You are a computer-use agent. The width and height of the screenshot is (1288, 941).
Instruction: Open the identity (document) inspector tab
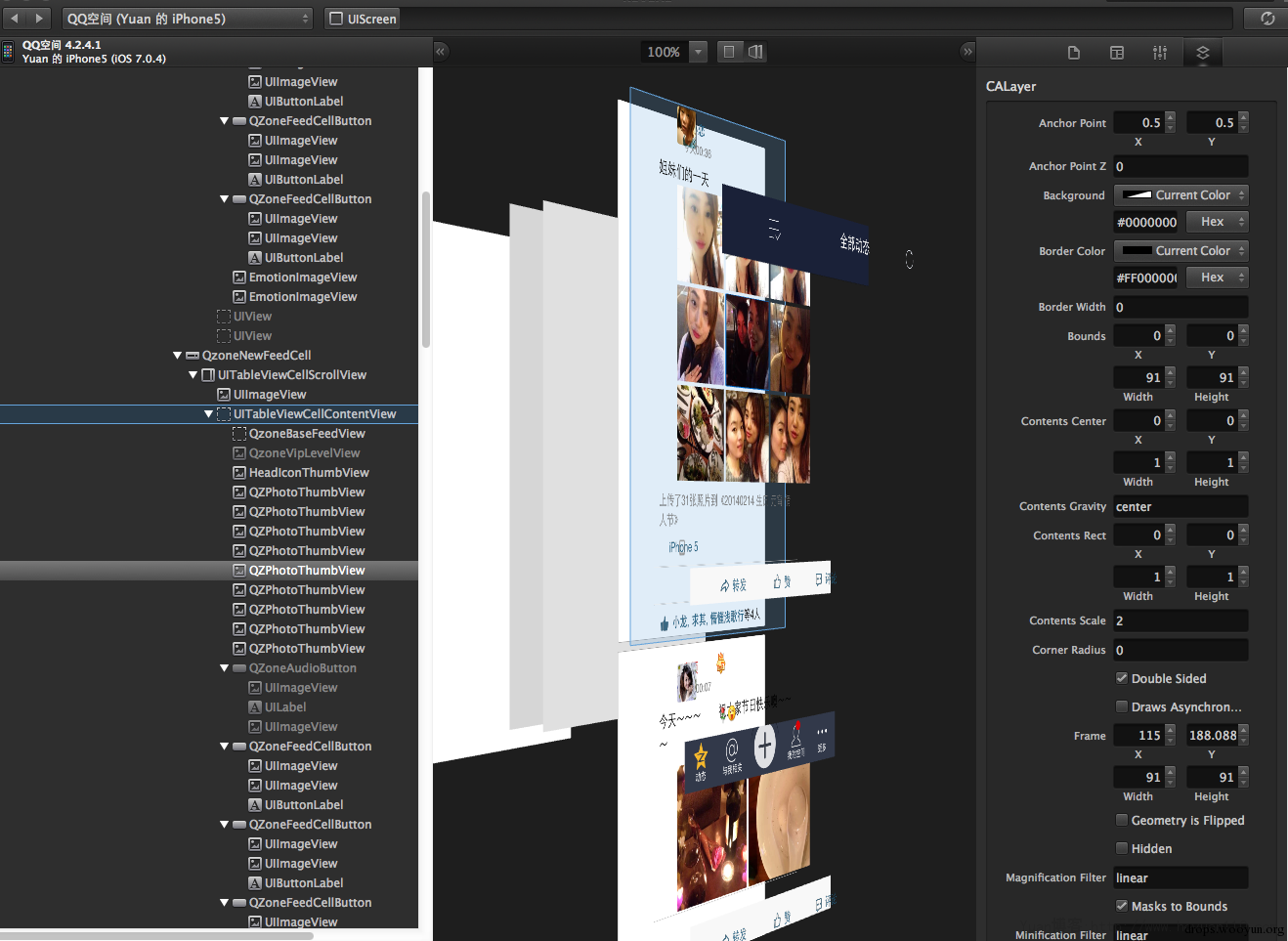1074,53
